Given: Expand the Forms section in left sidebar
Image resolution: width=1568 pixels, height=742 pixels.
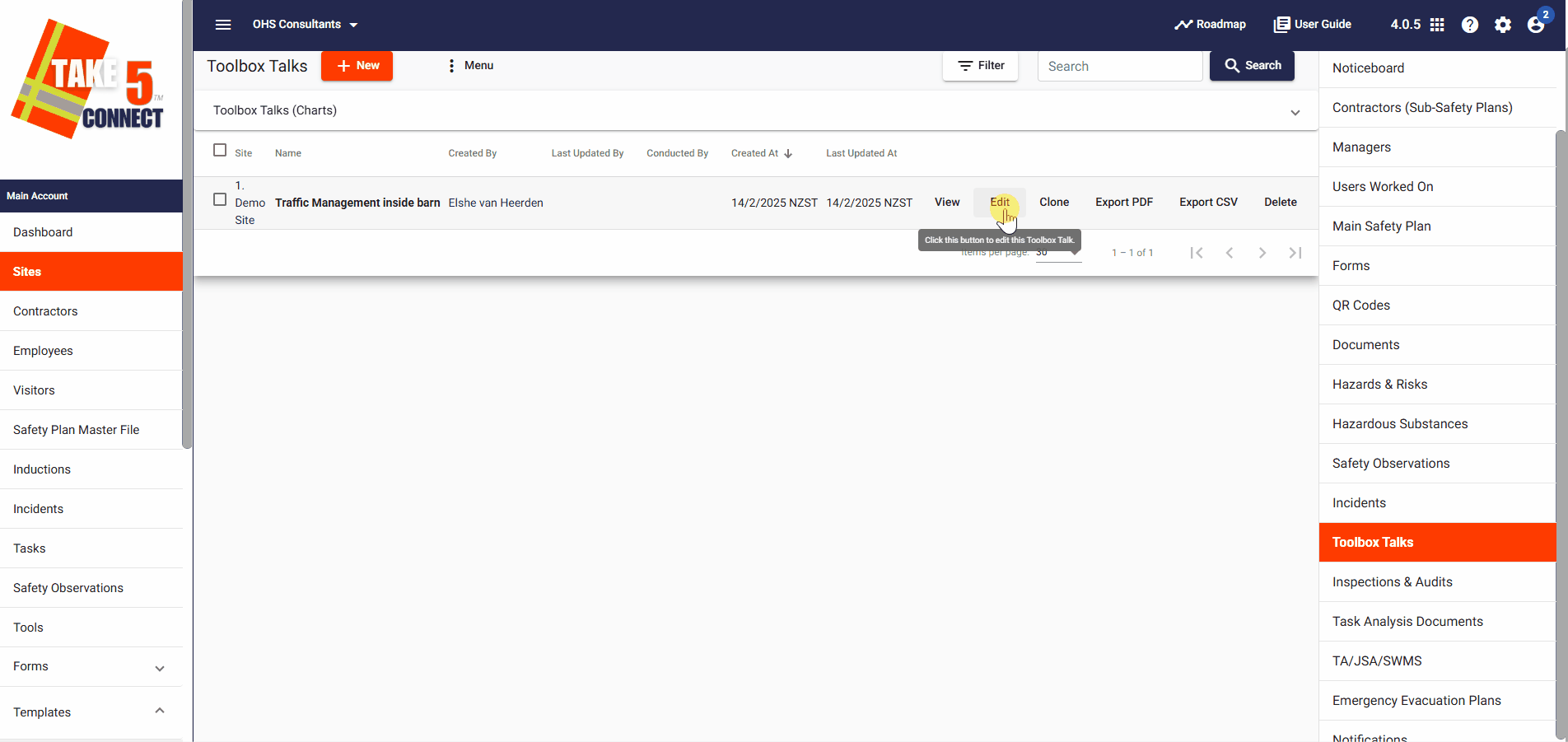Looking at the screenshot, I should (x=160, y=668).
